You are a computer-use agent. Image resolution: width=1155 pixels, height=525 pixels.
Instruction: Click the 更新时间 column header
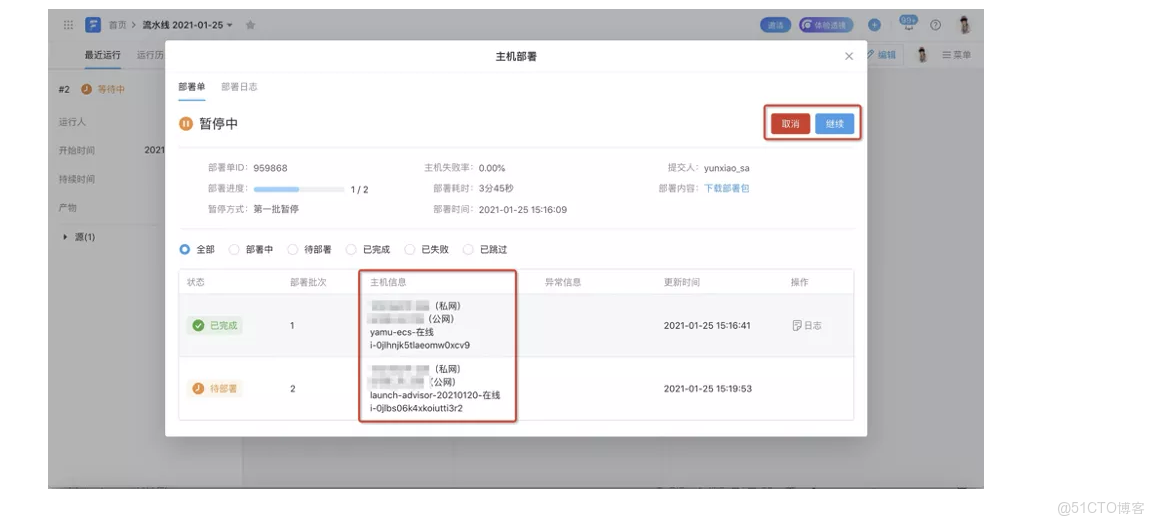(x=681, y=282)
